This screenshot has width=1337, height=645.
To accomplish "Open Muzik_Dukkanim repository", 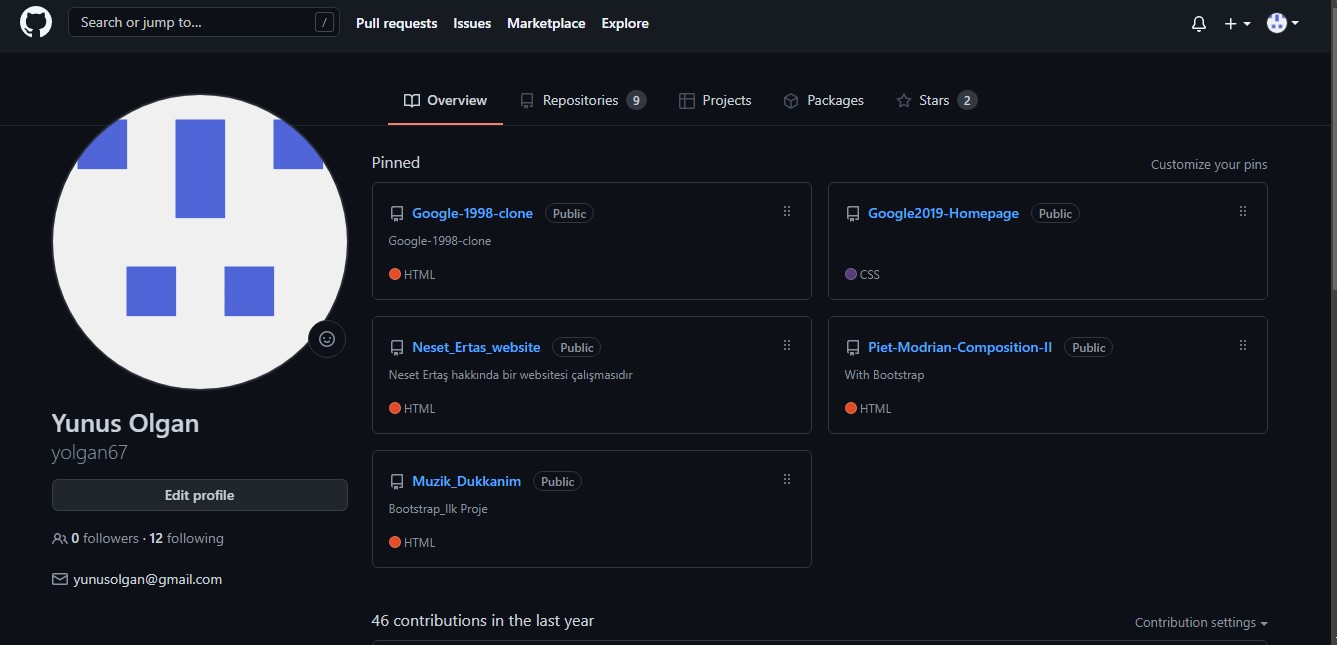I will [x=466, y=481].
